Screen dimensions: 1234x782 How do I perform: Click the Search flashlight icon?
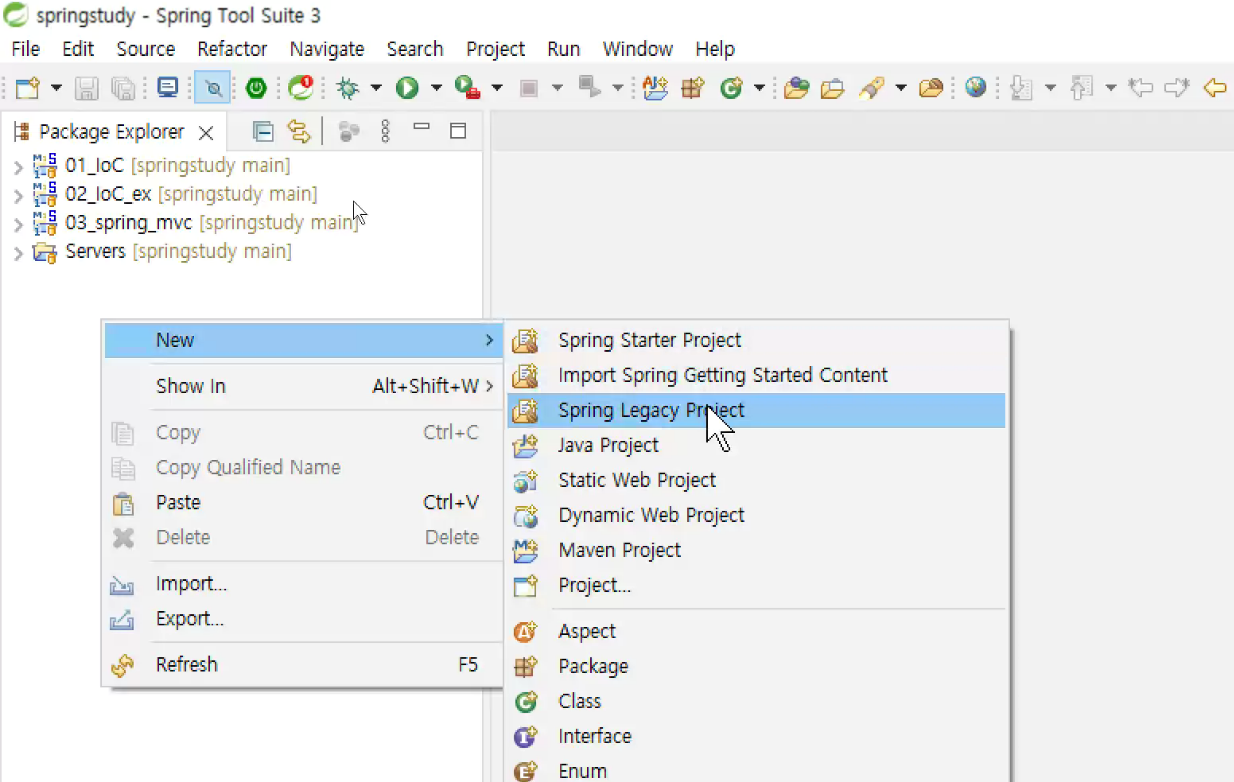[x=872, y=88]
